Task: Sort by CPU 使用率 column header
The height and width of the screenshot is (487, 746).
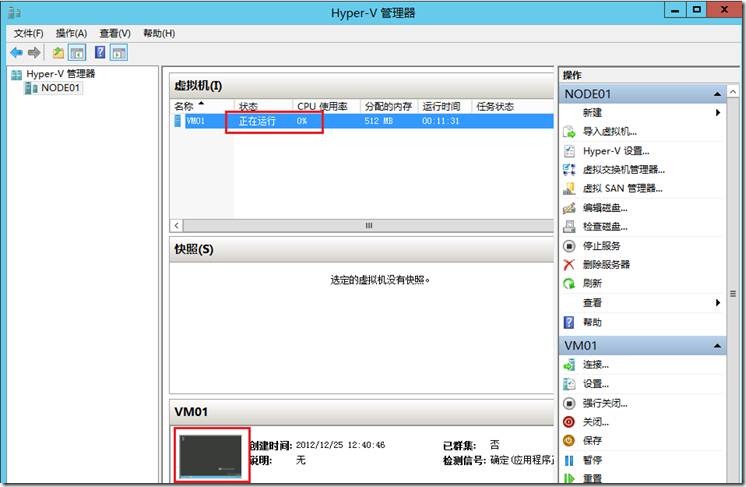Action: (x=326, y=106)
